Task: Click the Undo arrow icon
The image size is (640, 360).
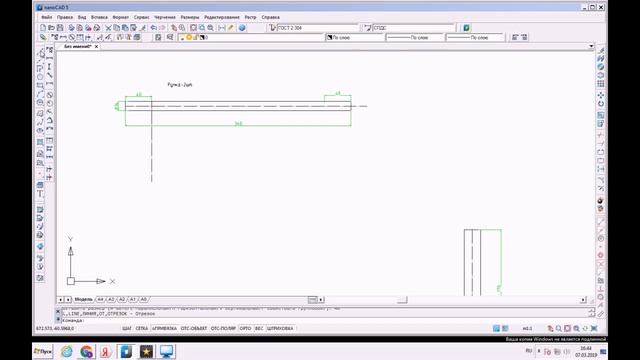Action: point(153,28)
